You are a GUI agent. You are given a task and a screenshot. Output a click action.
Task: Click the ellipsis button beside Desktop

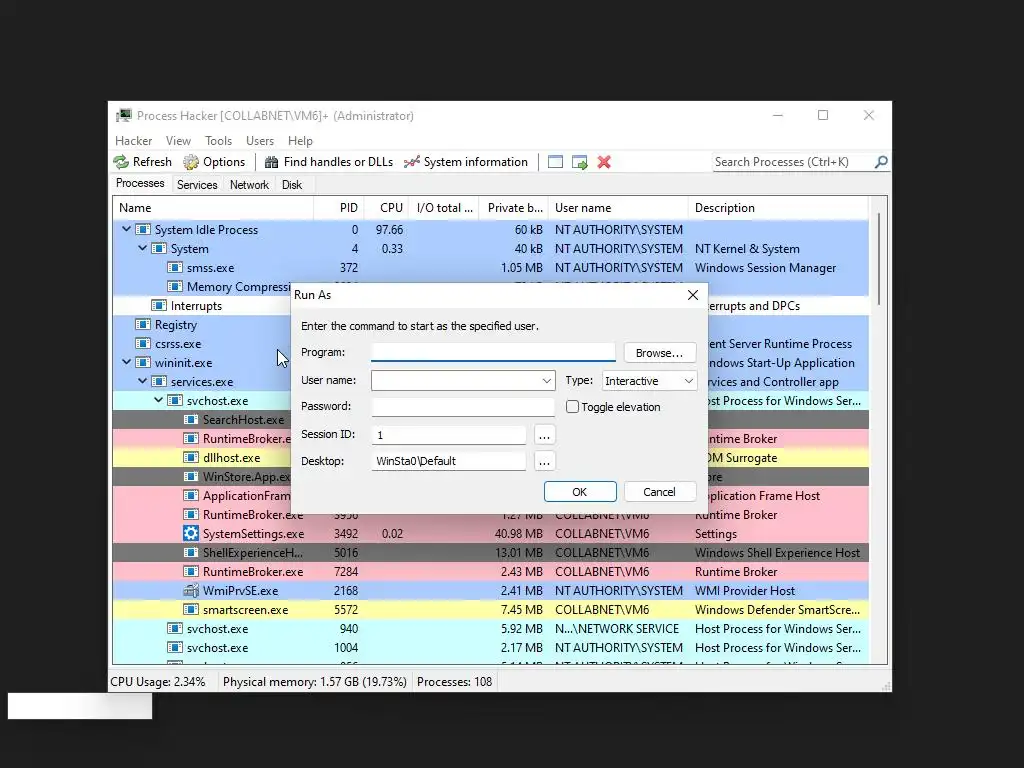click(544, 461)
